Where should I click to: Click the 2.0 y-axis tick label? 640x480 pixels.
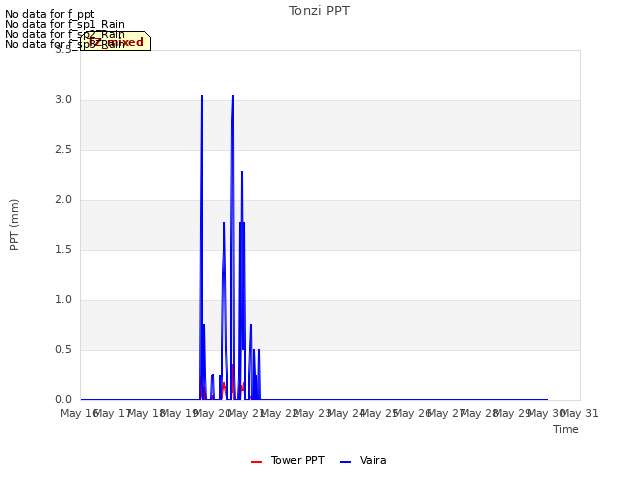click(63, 200)
